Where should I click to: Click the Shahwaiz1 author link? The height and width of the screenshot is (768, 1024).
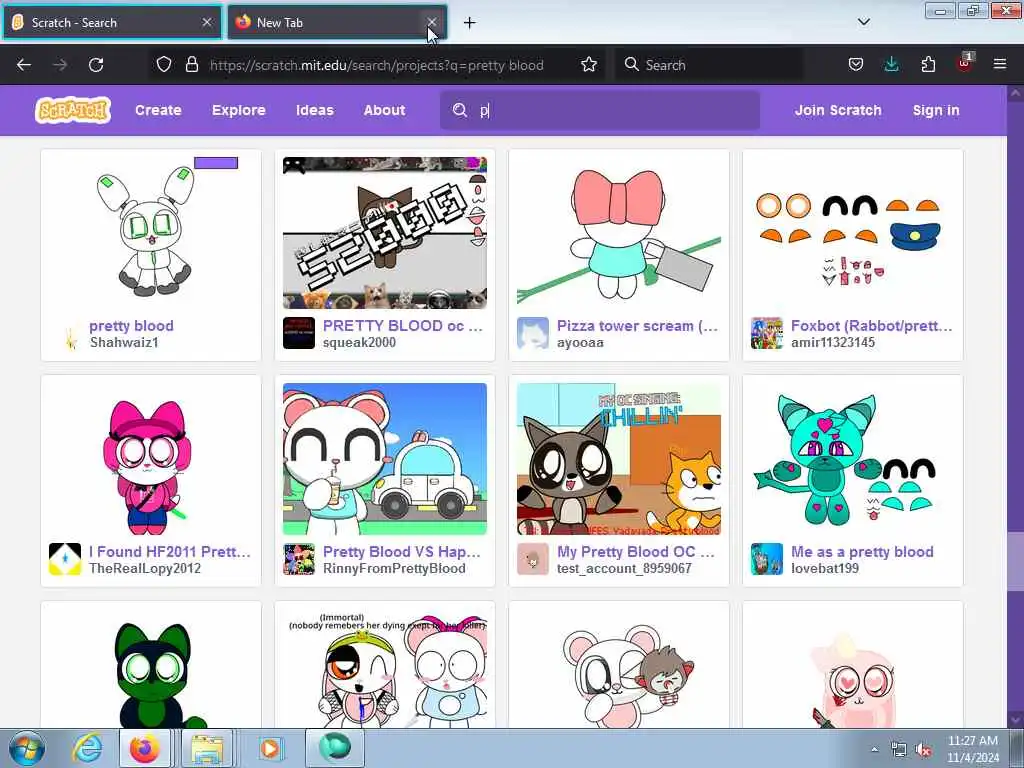click(124, 342)
